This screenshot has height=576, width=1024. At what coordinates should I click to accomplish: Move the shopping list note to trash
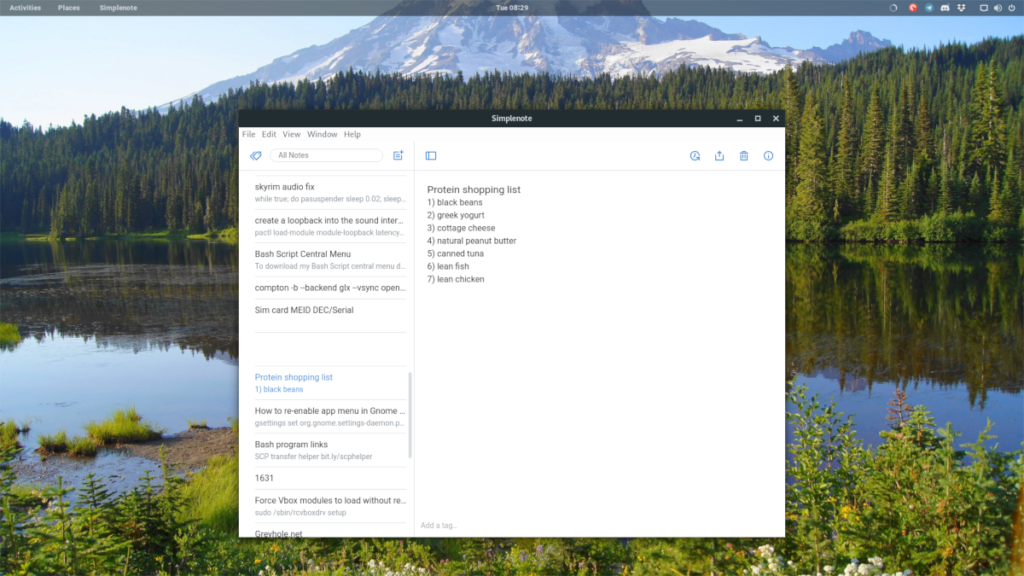click(x=743, y=156)
